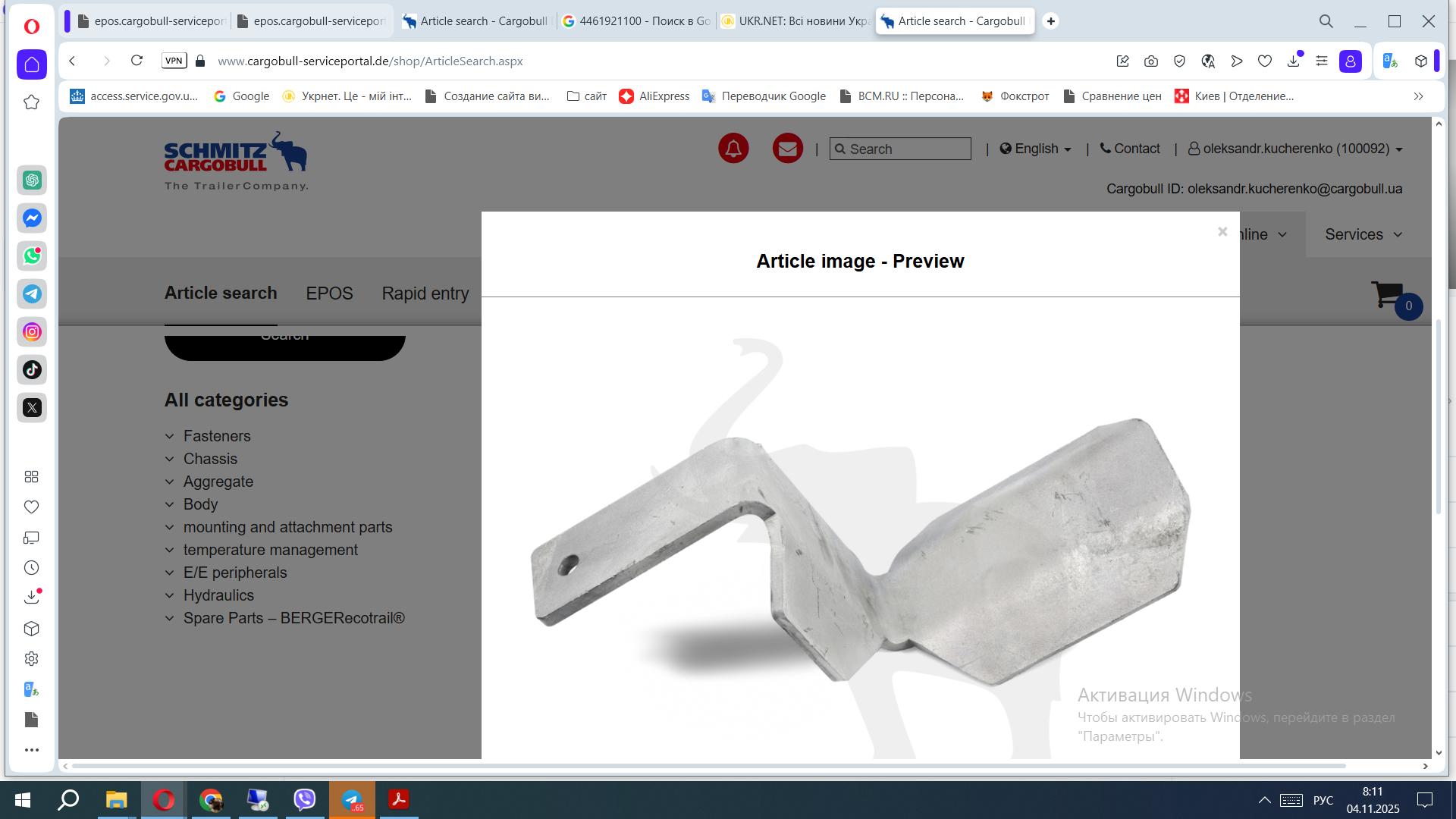This screenshot has width=1456, height=819.
Task: Expand the Hydraulics category
Action: click(218, 595)
